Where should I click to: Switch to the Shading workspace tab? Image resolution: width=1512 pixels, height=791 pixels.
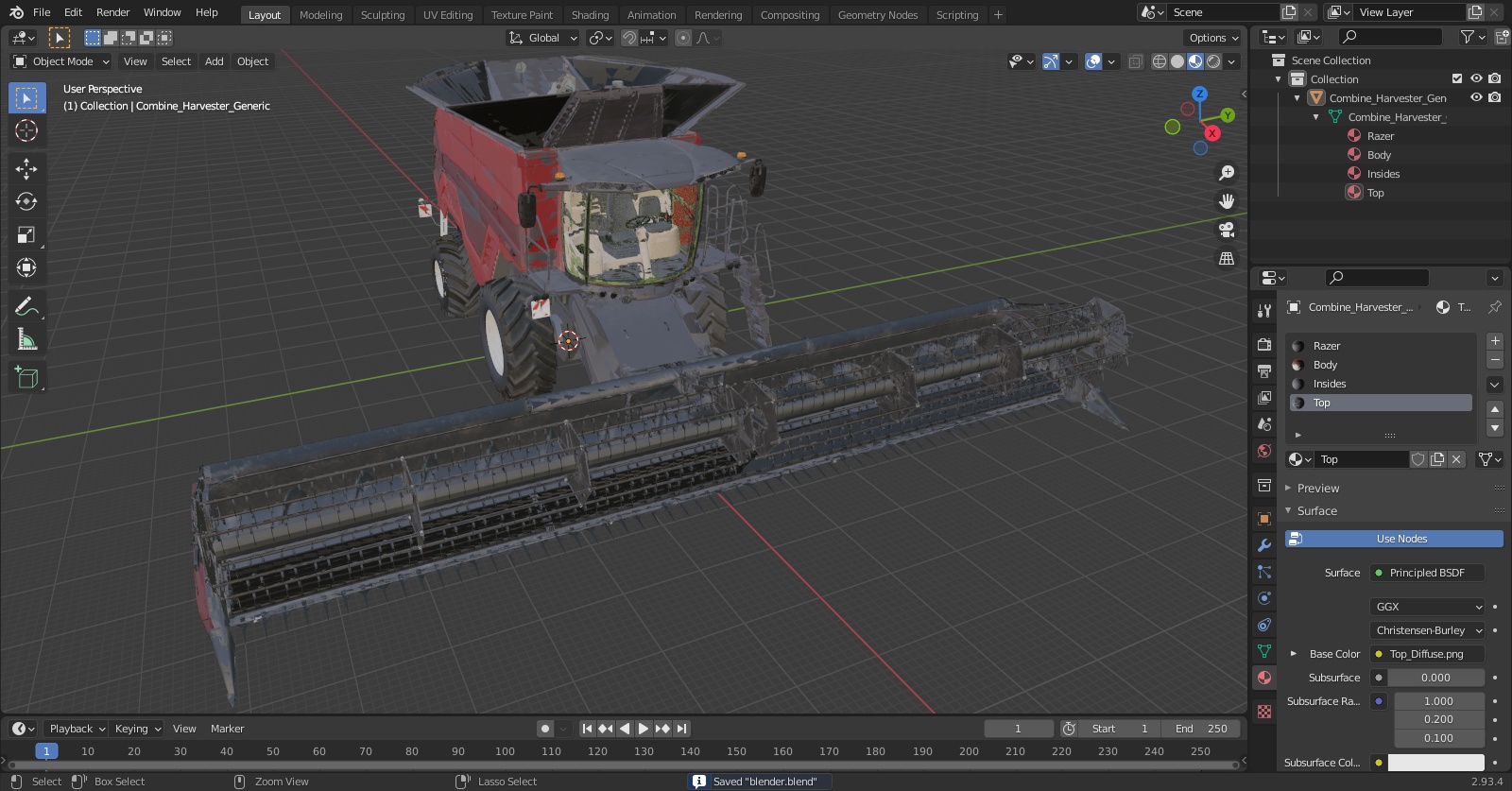pyautogui.click(x=590, y=15)
